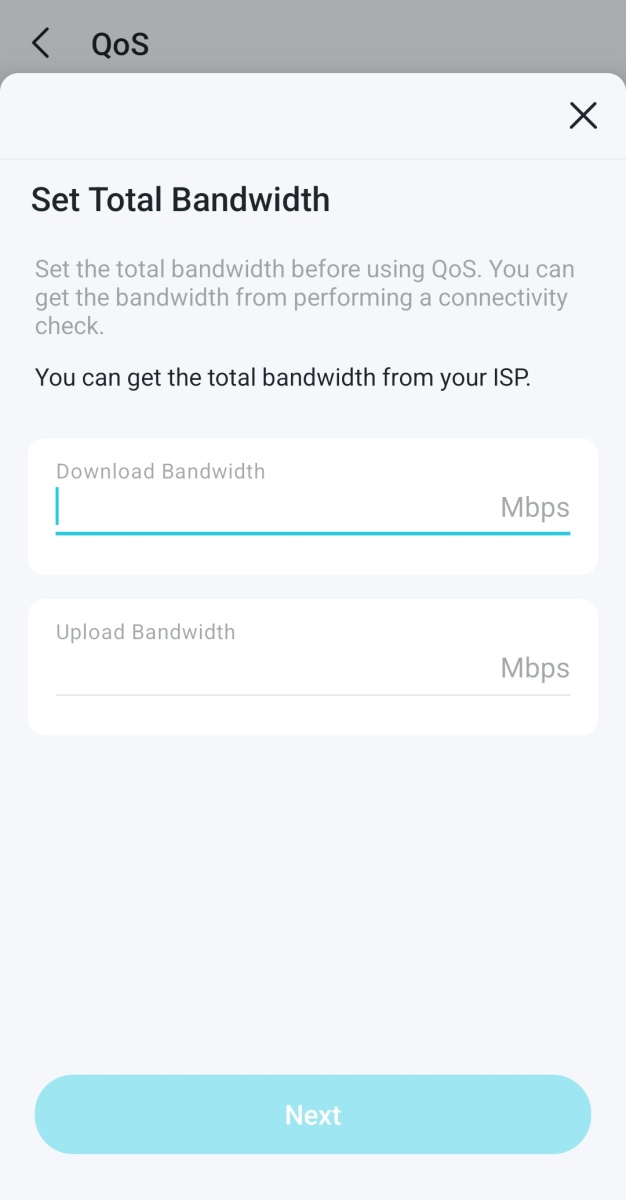Click the Upload Bandwidth label text
The width and height of the screenshot is (626, 1200).
tap(145, 631)
